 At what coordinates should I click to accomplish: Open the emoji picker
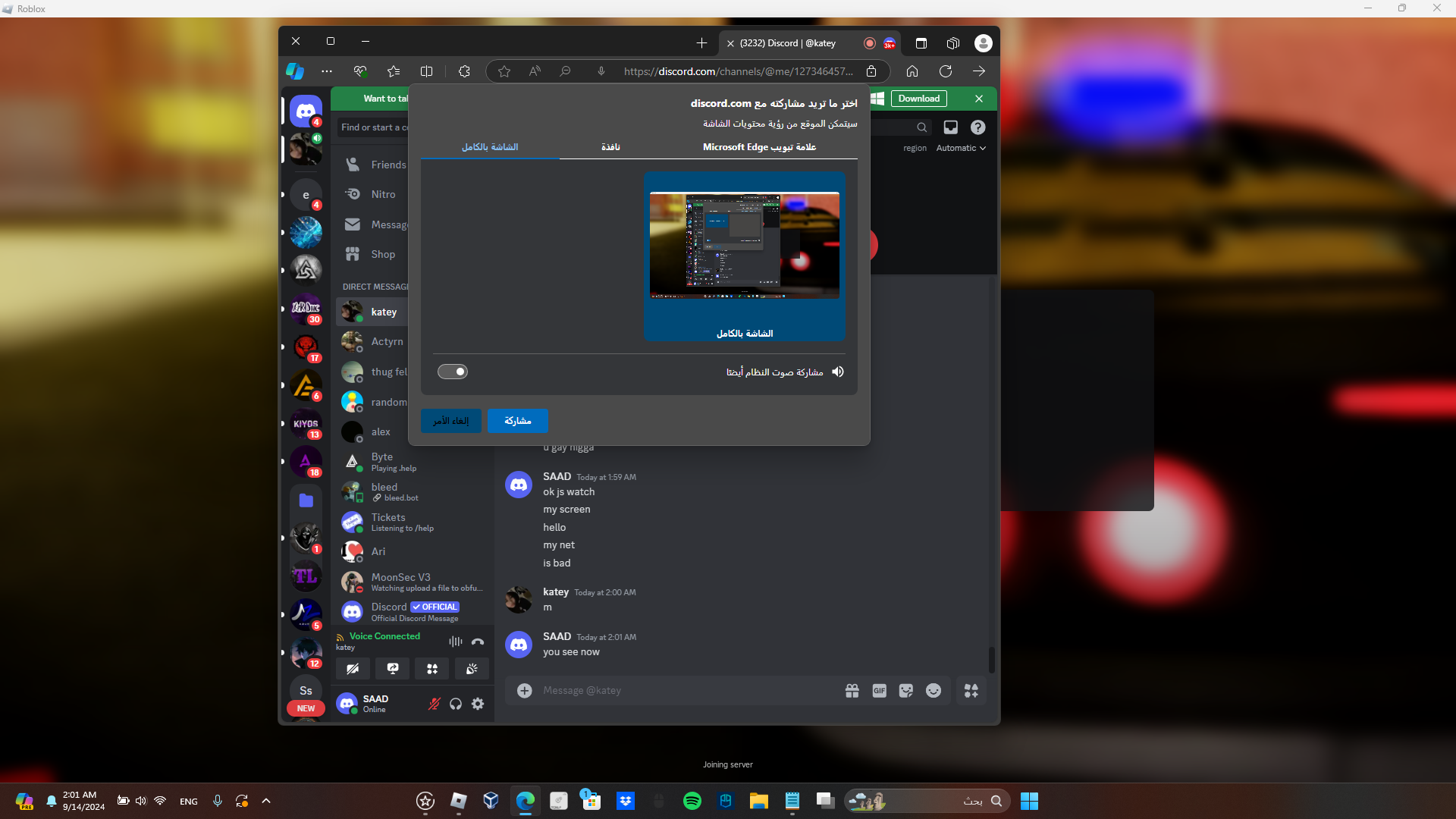pos(934,691)
